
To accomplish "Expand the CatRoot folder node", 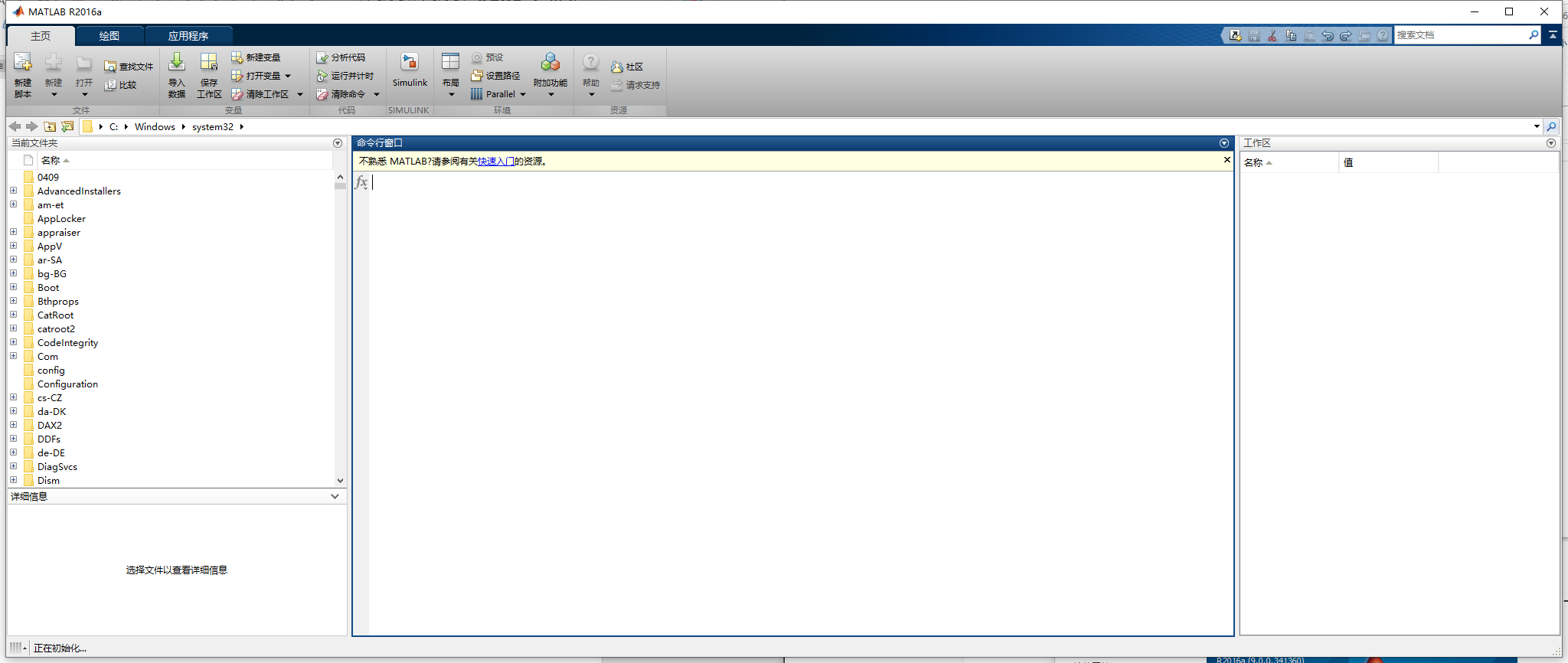I will coord(13,315).
